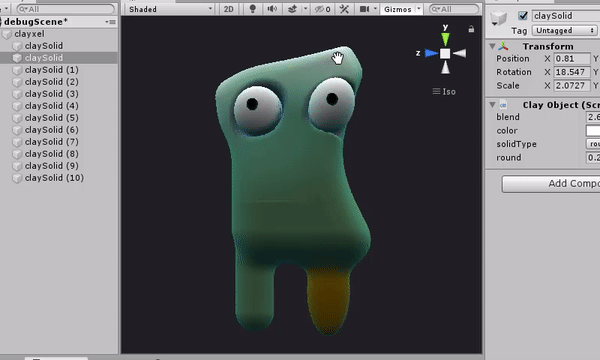Open the solidType dropdown
Screen dimensions: 600x360
click(x=593, y=144)
